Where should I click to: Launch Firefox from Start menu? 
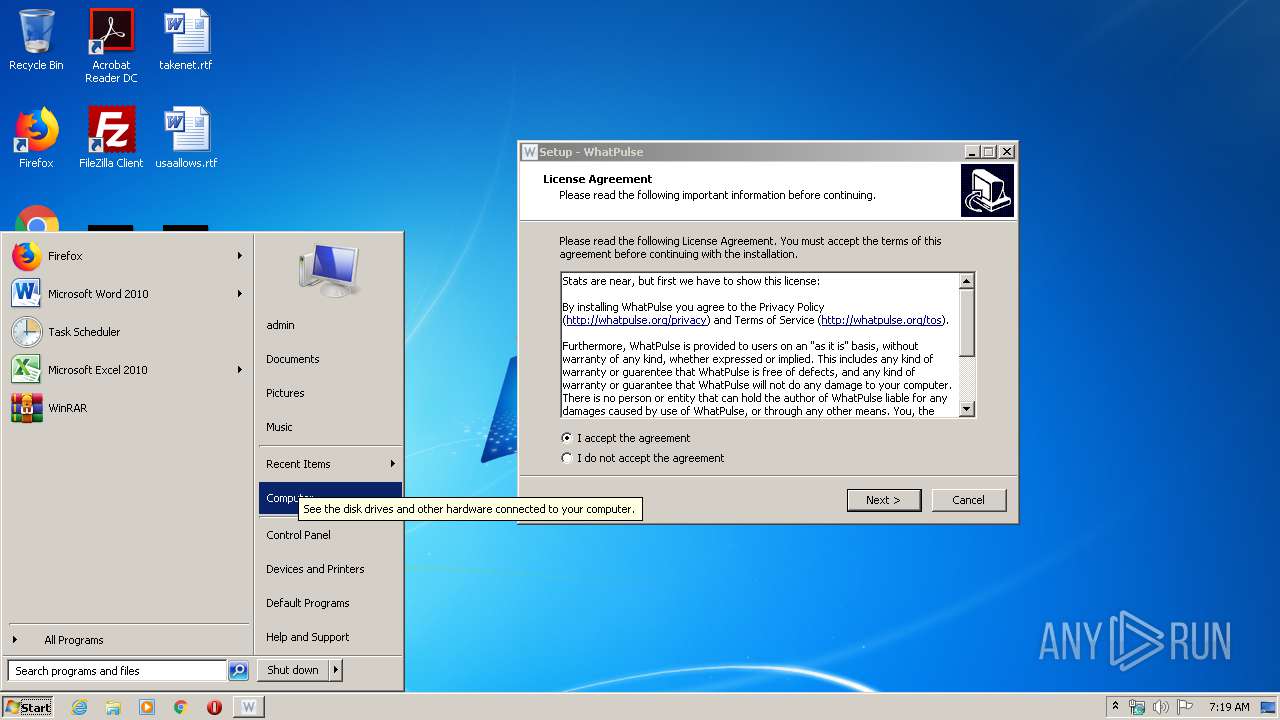click(128, 256)
